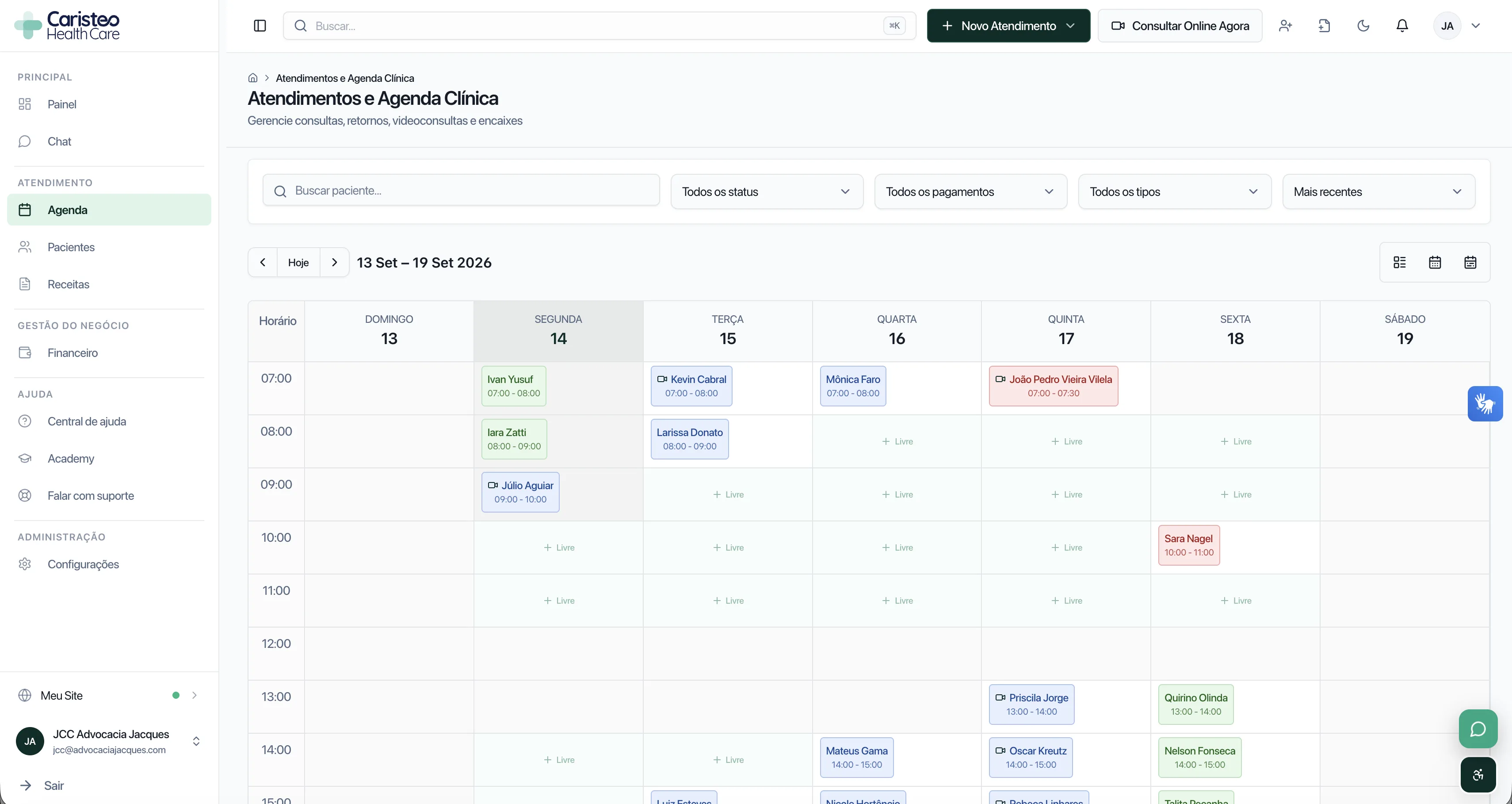Click the add patient icon in header
The width and height of the screenshot is (1512, 804).
[x=1286, y=26]
